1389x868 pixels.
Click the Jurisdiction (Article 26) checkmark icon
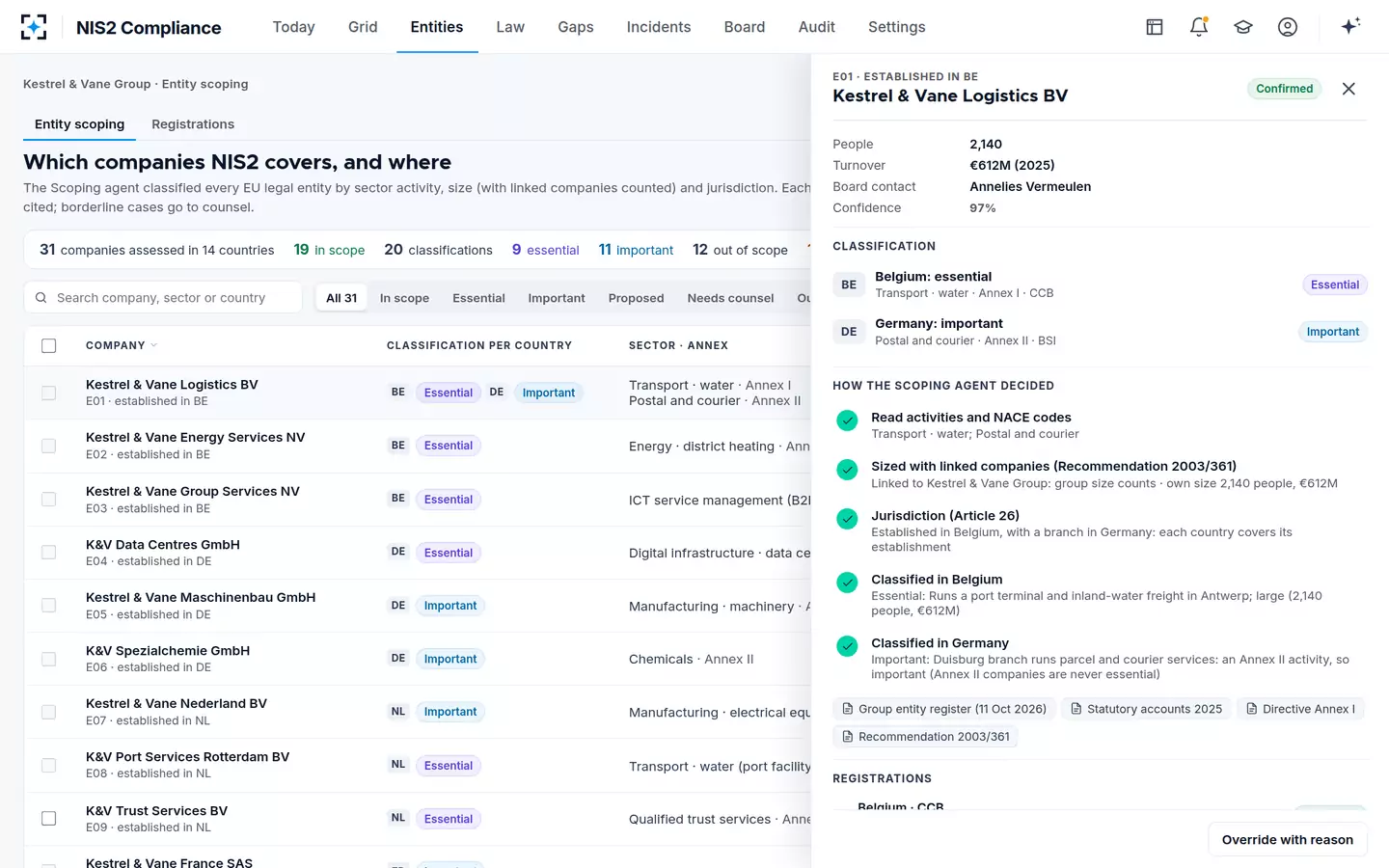(x=847, y=519)
